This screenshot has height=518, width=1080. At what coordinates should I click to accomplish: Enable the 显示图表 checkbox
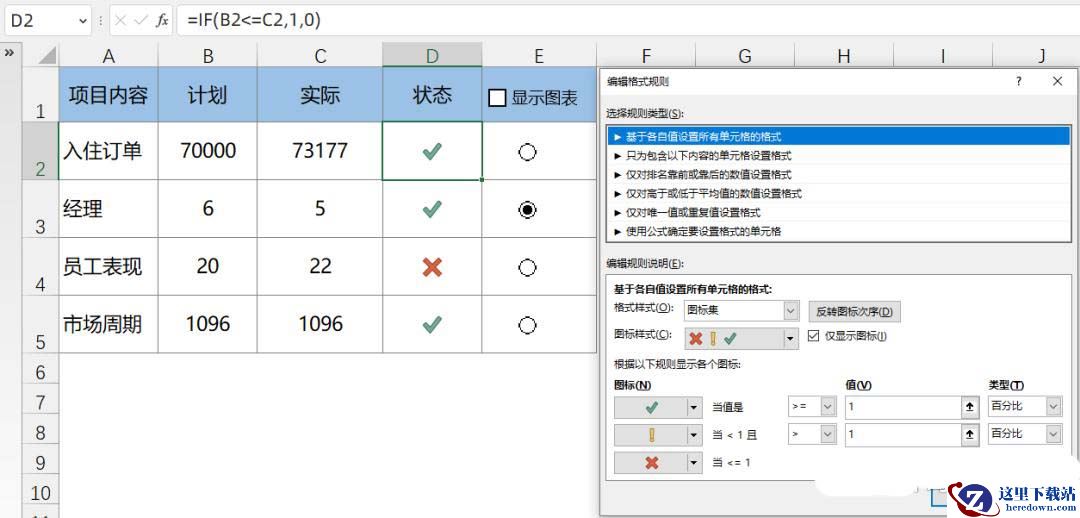497,98
